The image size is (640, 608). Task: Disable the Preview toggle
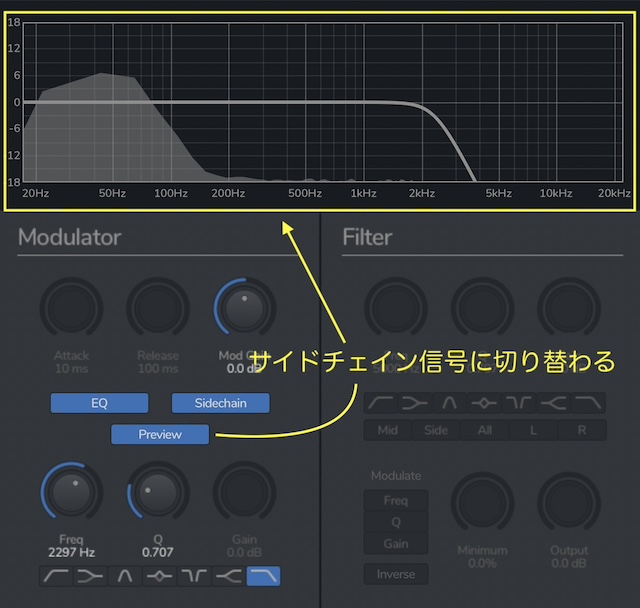[x=160, y=434]
